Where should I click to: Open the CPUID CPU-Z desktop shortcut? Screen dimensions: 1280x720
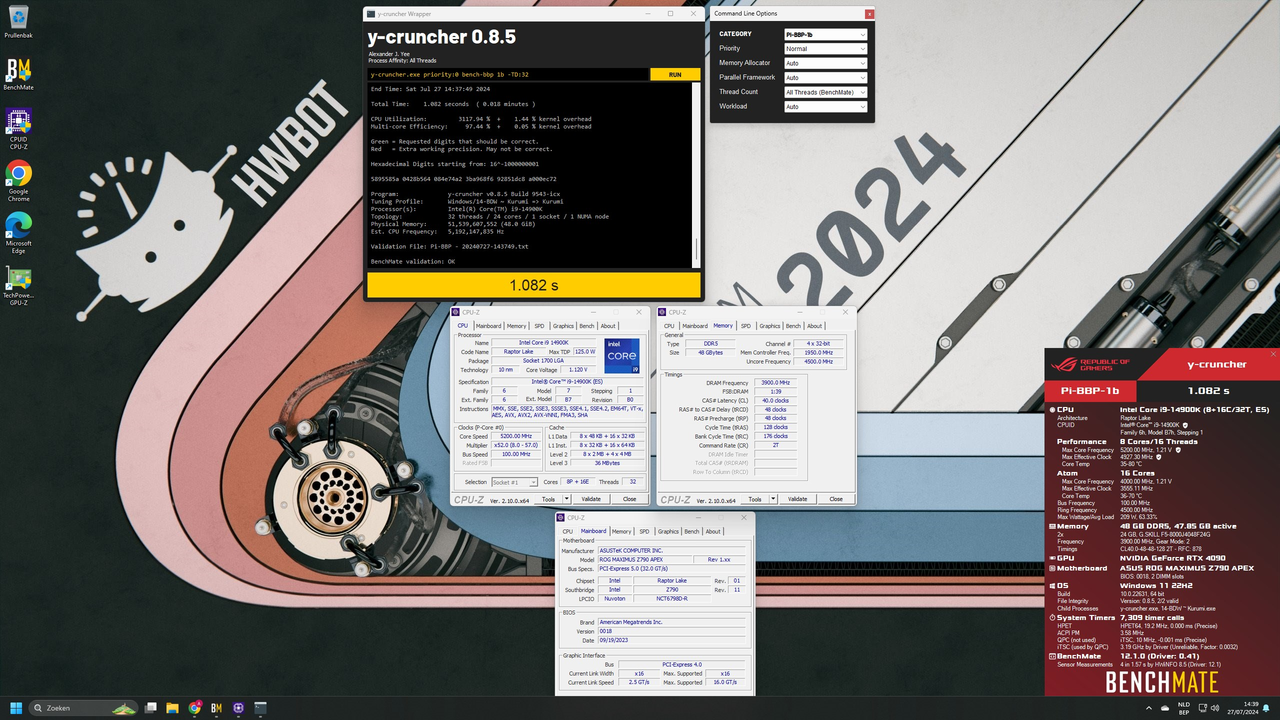tap(18, 126)
